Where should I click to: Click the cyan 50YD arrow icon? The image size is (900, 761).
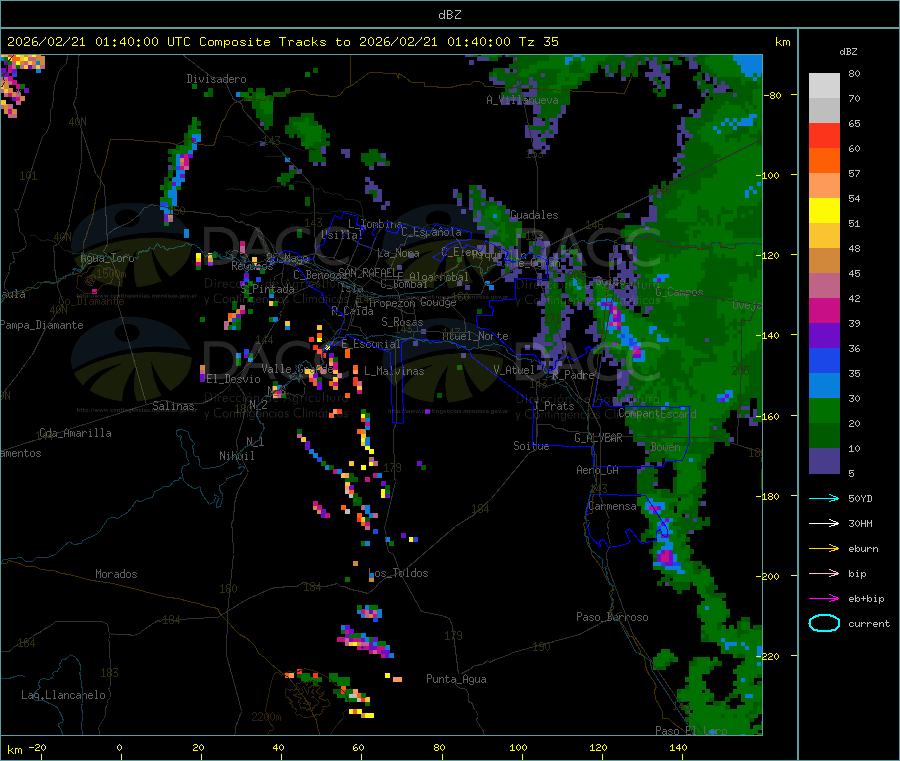(x=824, y=498)
